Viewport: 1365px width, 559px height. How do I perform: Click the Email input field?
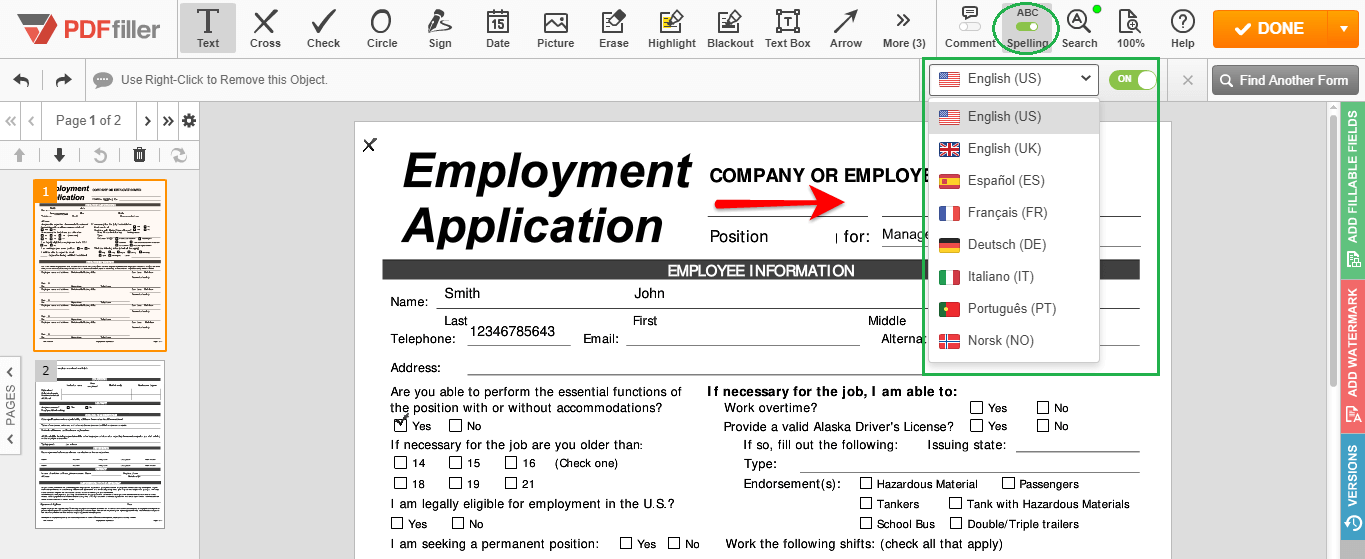click(x=743, y=336)
